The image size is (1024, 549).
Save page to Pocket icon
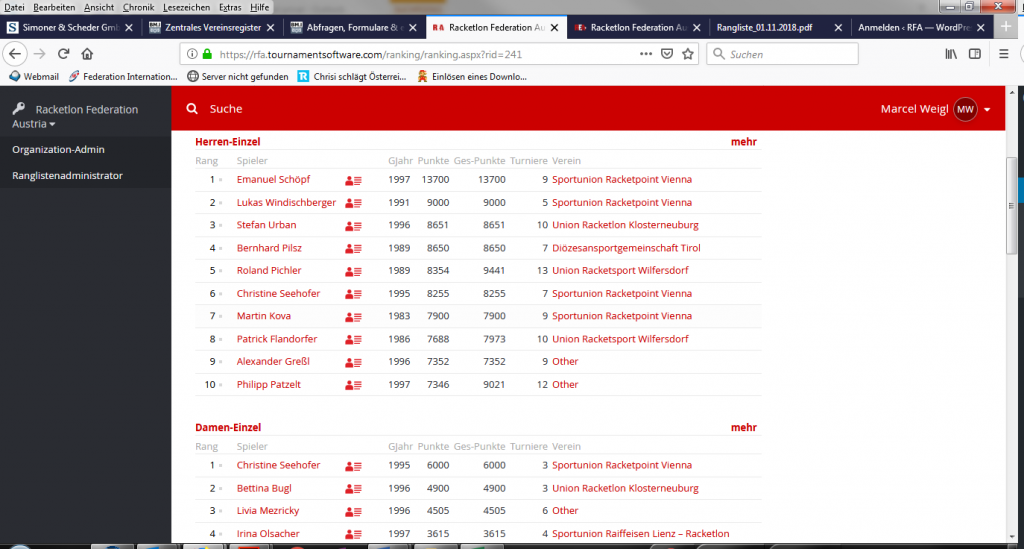tap(667, 54)
